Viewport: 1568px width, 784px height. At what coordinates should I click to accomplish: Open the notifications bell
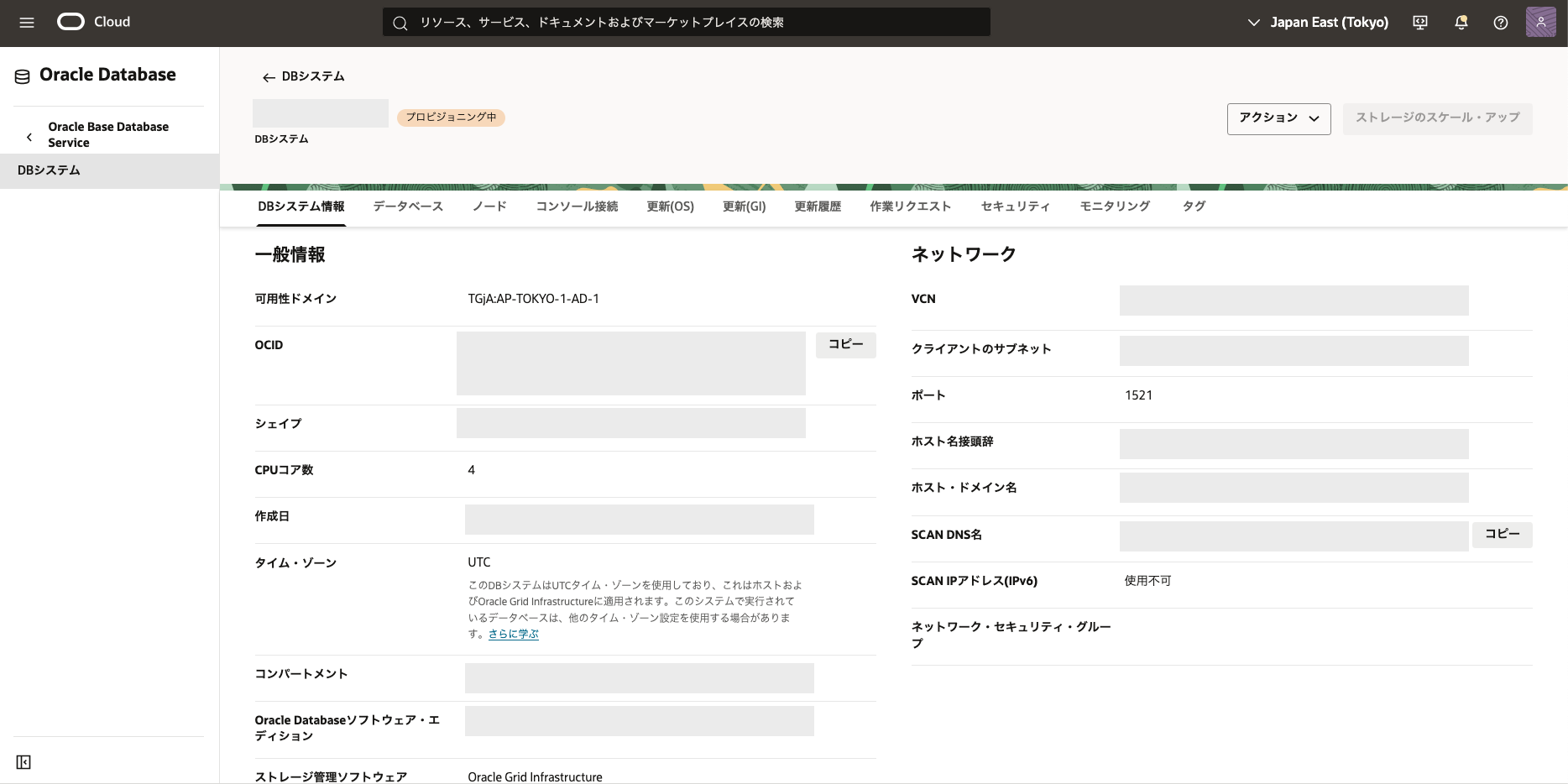(x=1461, y=23)
